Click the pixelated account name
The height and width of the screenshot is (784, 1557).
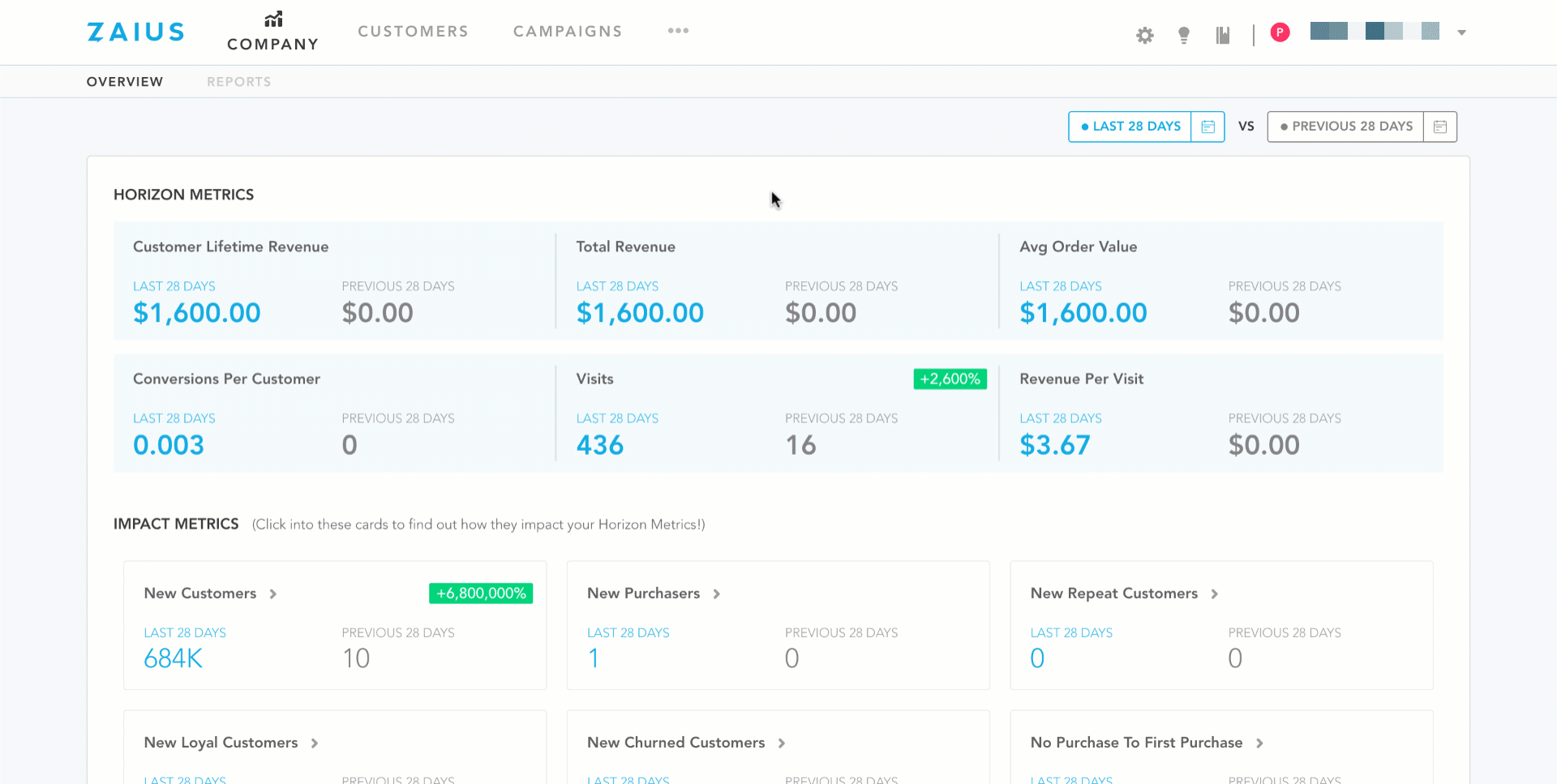pos(1375,32)
